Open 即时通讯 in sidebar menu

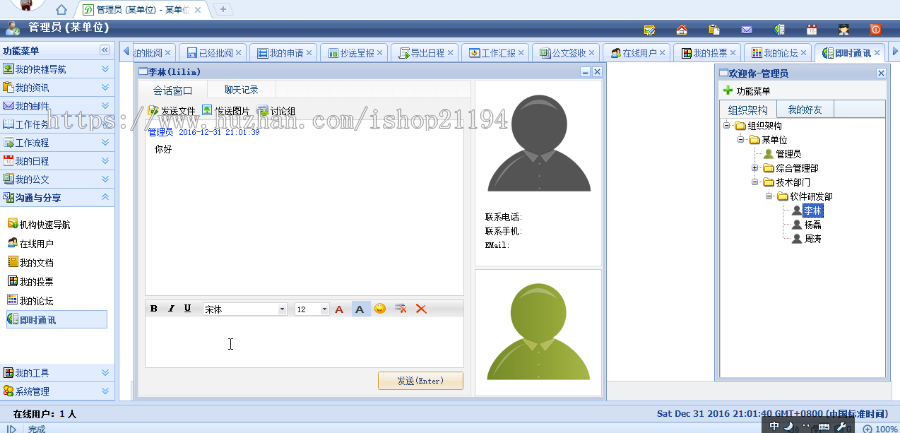[x=56, y=320]
